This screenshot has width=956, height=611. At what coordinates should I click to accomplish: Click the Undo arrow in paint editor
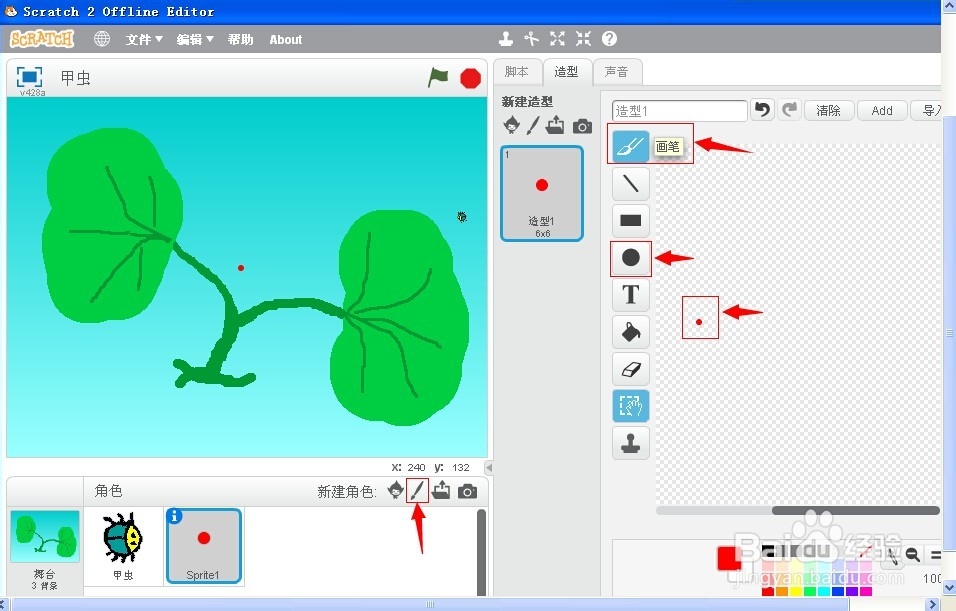[x=762, y=110]
